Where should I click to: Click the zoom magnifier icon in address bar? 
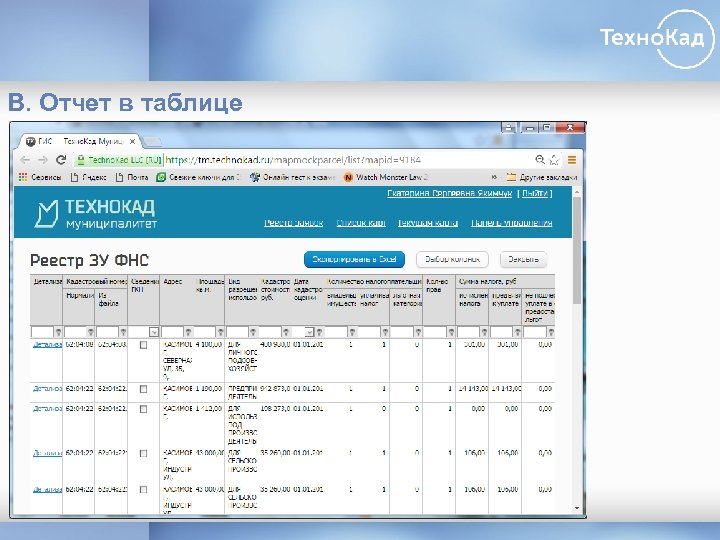pyautogui.click(x=540, y=160)
